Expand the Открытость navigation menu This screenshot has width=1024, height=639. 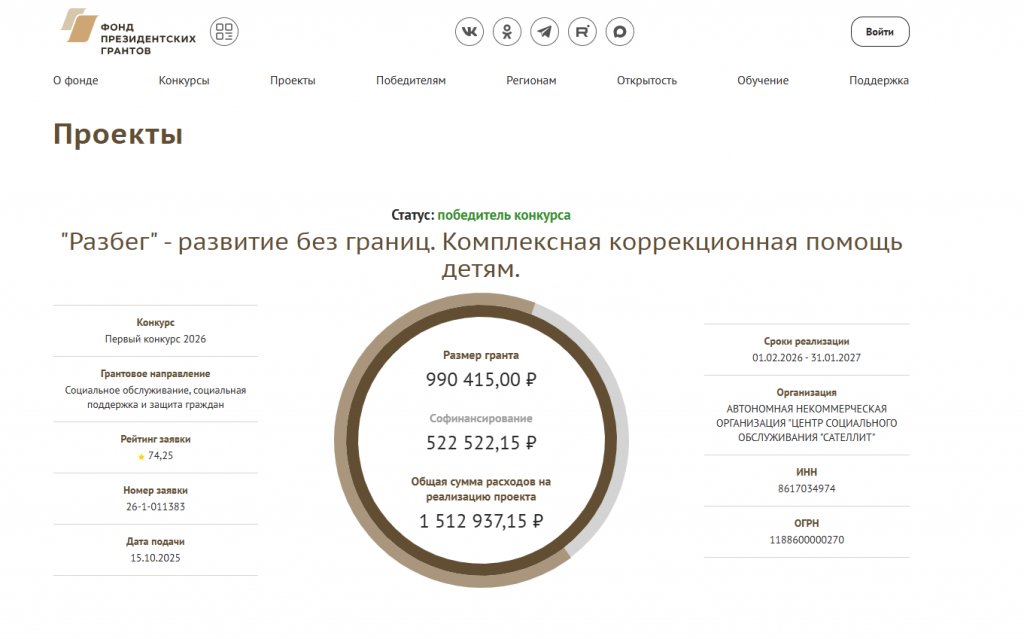pyautogui.click(x=647, y=81)
